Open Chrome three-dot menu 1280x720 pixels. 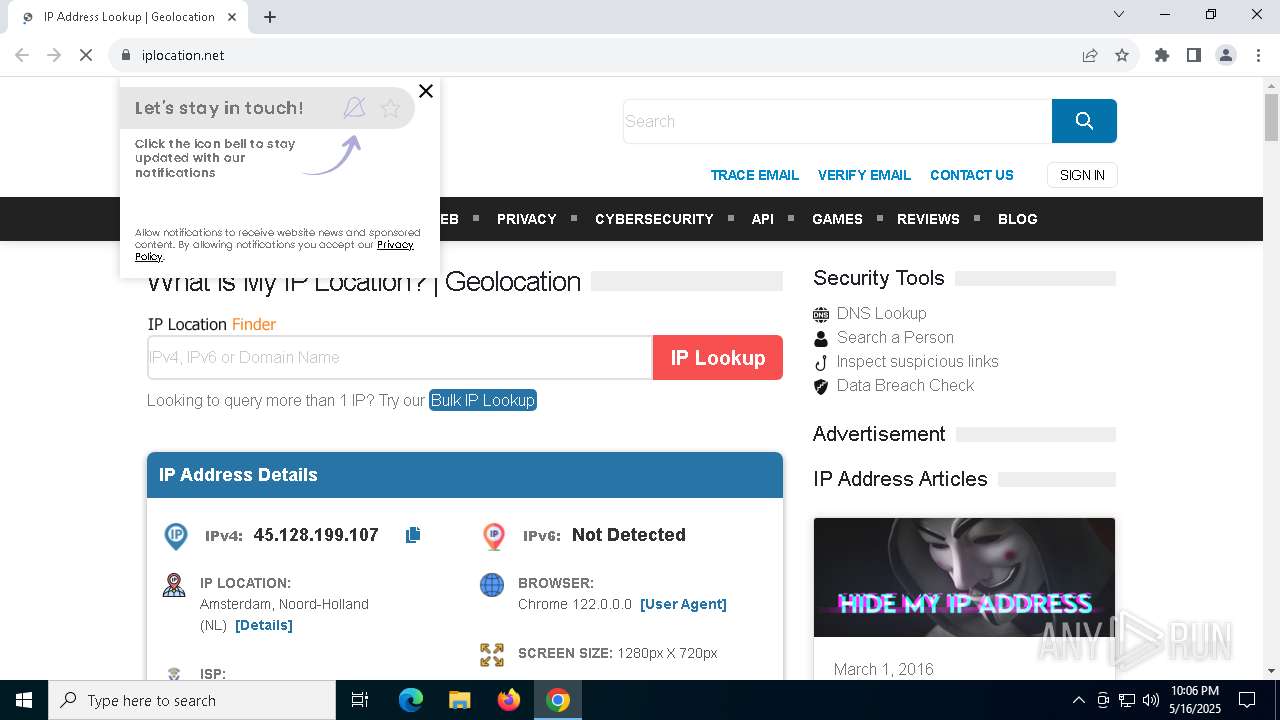pyautogui.click(x=1258, y=55)
